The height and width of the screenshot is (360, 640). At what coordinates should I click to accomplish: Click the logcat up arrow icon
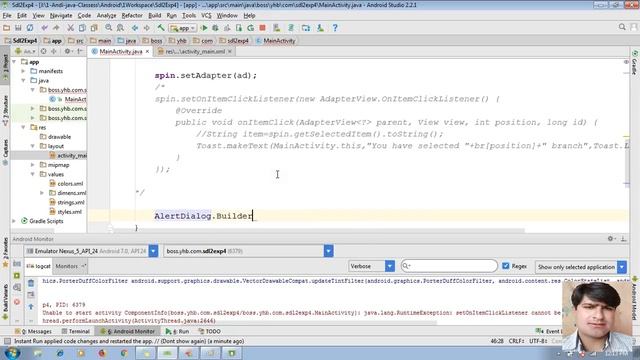[31, 307]
